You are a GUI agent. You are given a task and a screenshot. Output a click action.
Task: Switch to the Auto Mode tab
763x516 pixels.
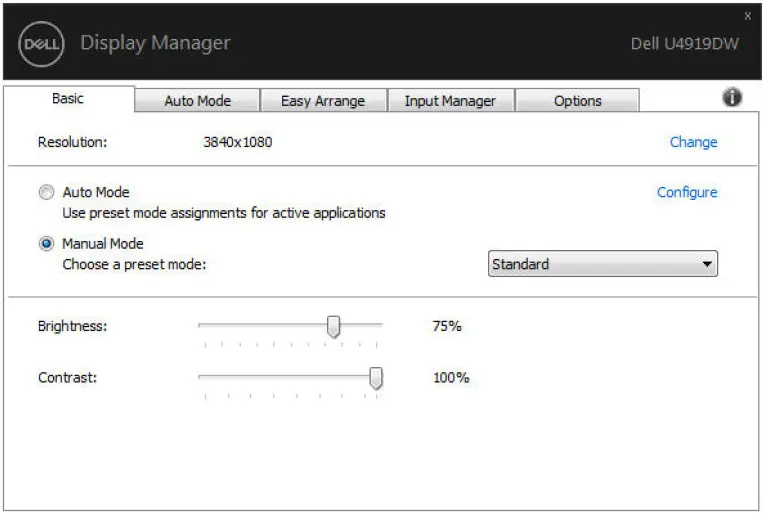(197, 101)
